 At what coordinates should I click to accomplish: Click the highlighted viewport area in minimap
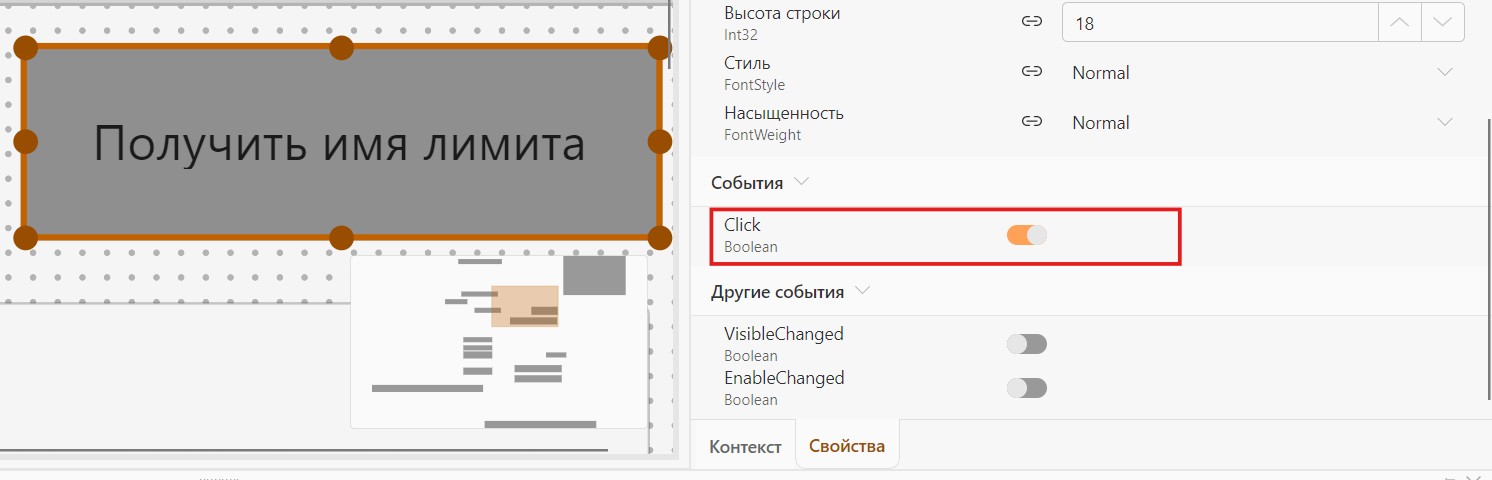(x=525, y=306)
